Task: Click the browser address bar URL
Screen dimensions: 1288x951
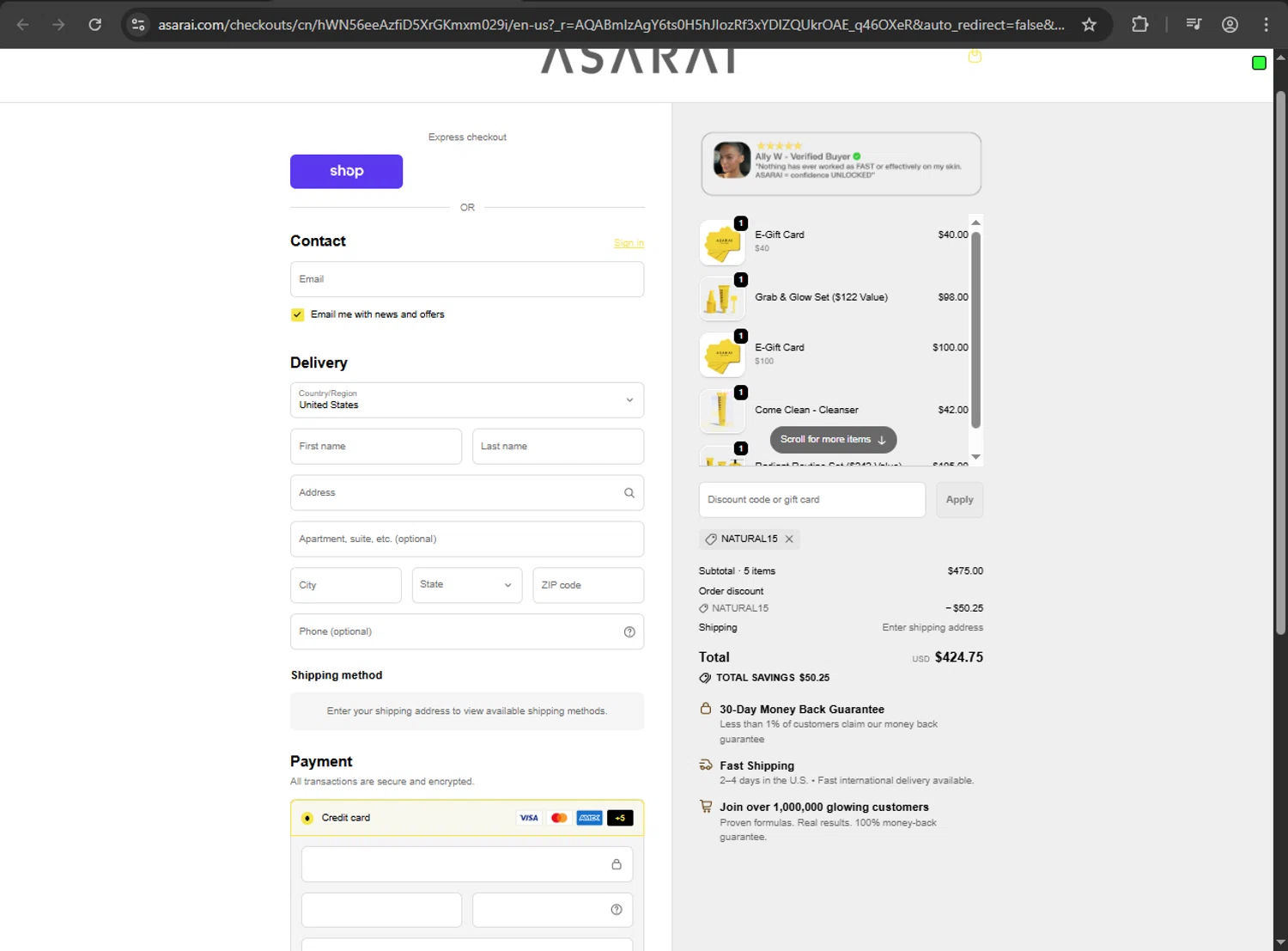Action: click(611, 24)
